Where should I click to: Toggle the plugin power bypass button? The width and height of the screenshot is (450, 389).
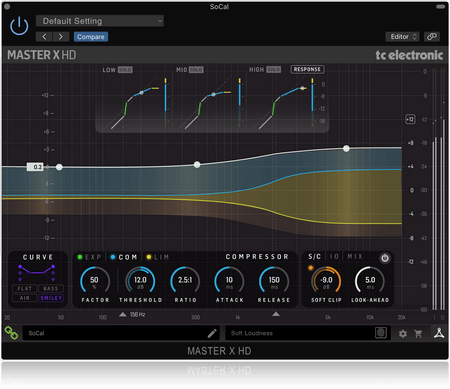click(19, 25)
